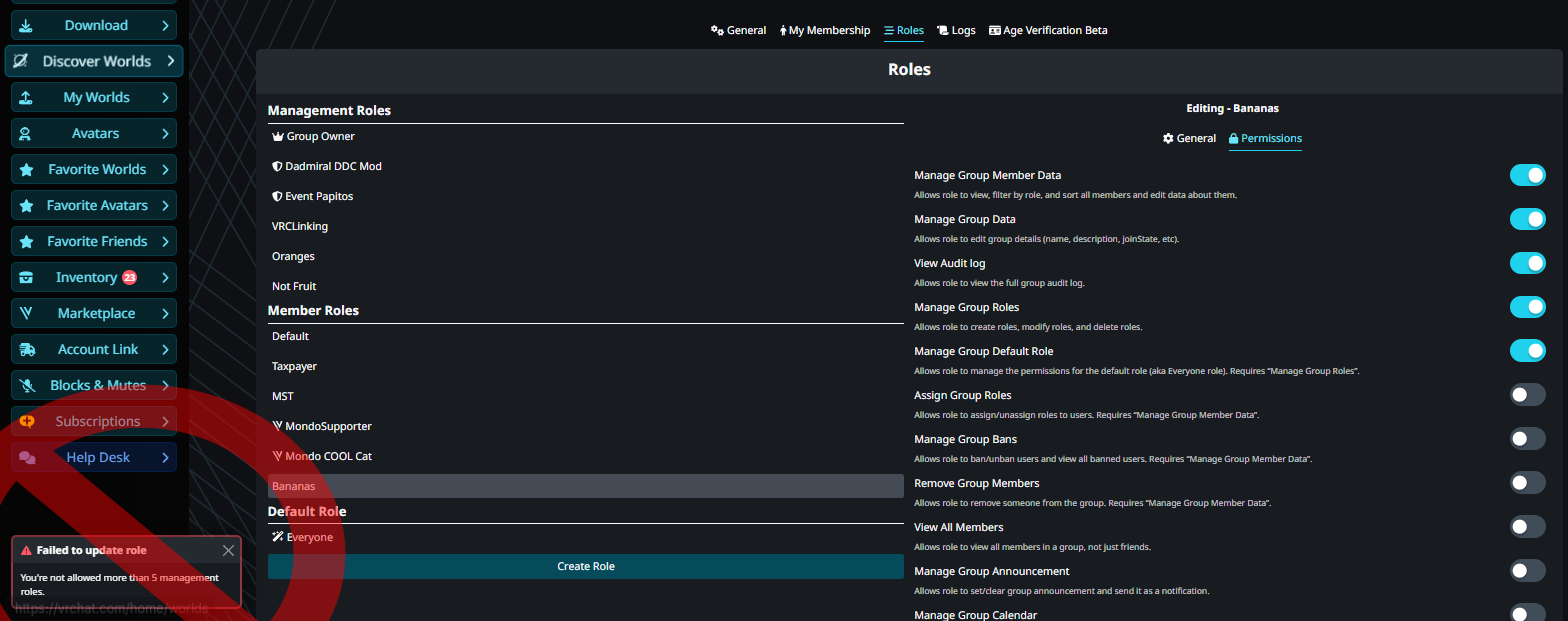Click the Favorite Worlds star icon
Screen dimensions: 1568x621
click(26, 170)
